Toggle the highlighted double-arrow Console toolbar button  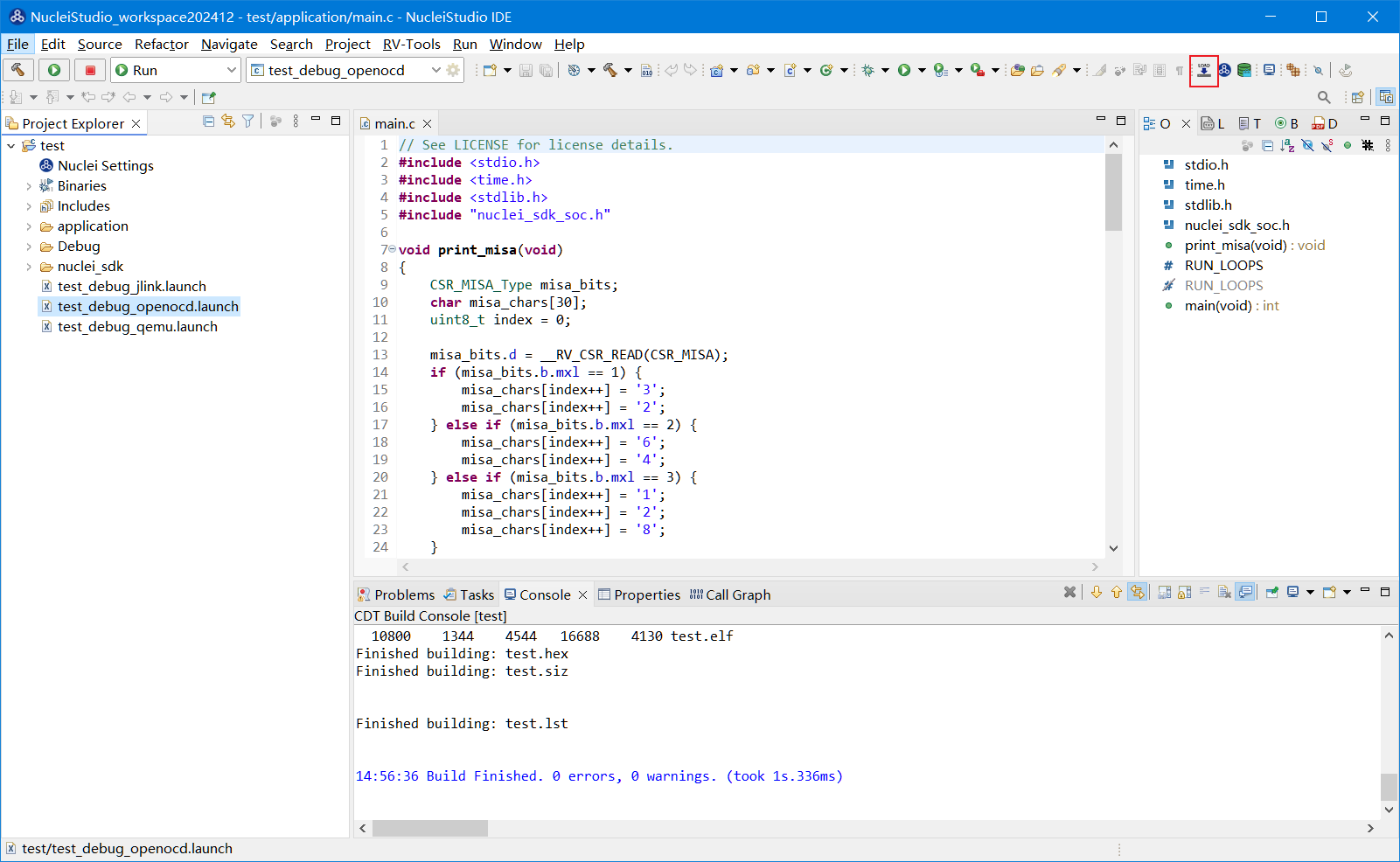coord(1137,593)
